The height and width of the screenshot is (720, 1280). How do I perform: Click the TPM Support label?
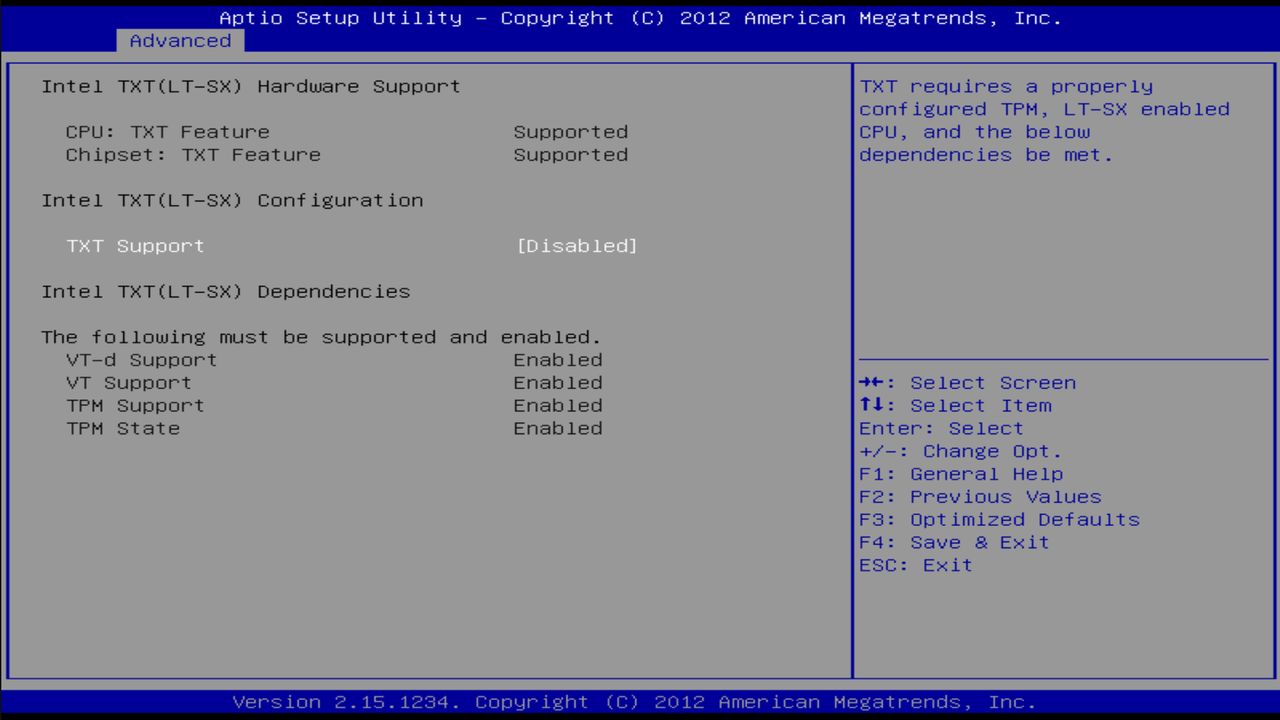pyautogui.click(x=135, y=406)
